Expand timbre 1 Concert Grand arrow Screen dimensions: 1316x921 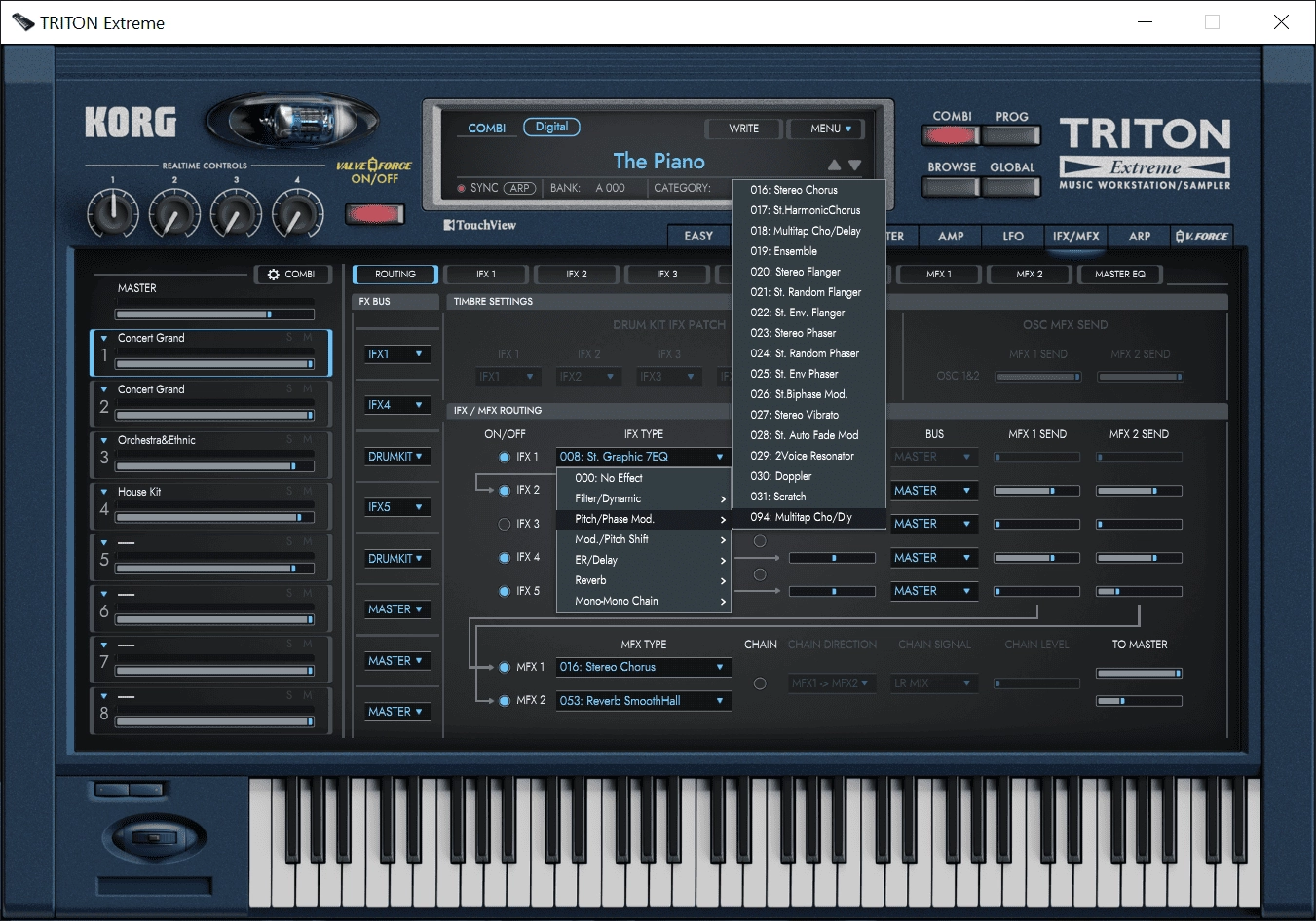(x=104, y=338)
